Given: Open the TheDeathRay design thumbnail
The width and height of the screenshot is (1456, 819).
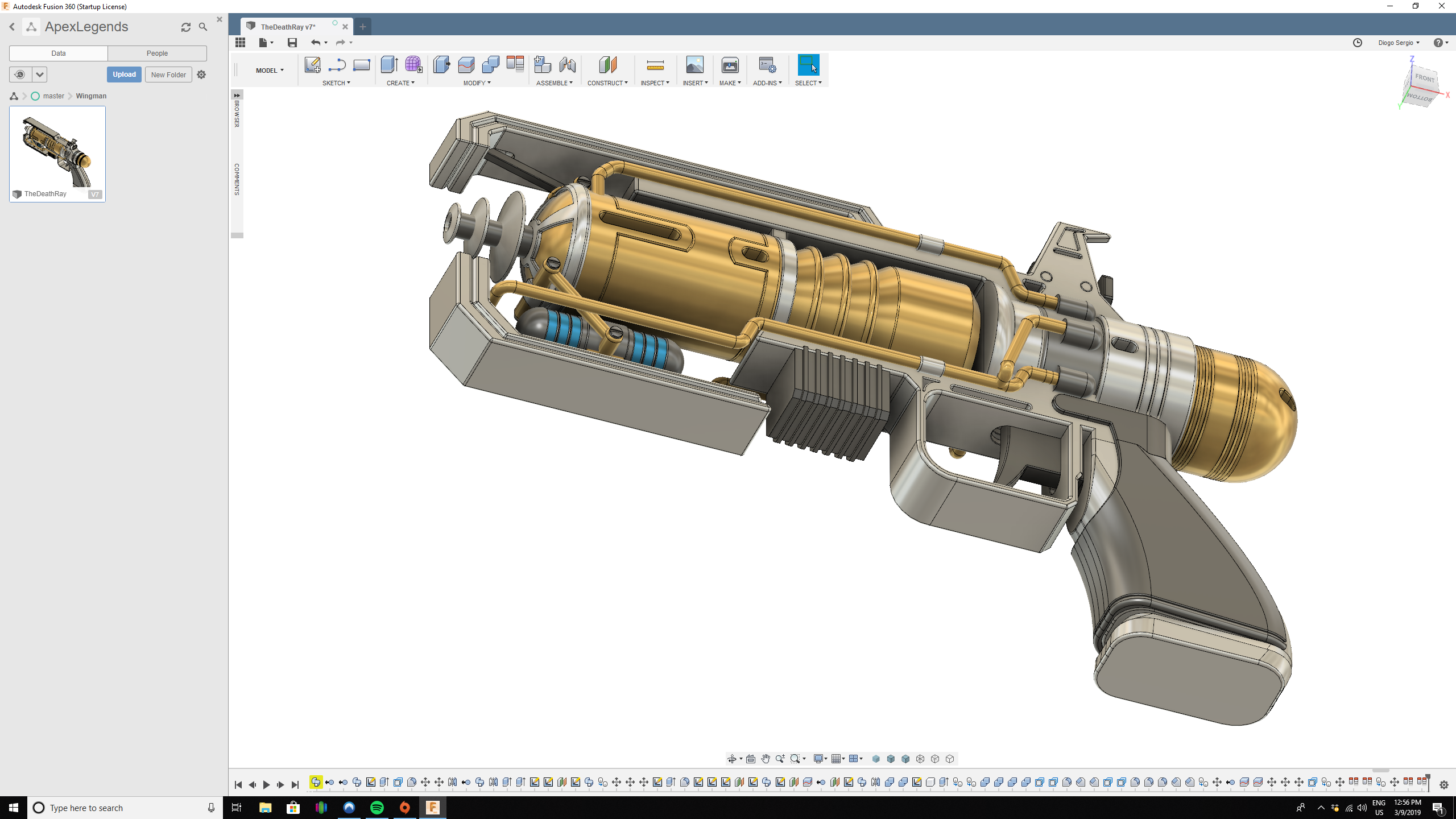Looking at the screenshot, I should click(x=57, y=154).
